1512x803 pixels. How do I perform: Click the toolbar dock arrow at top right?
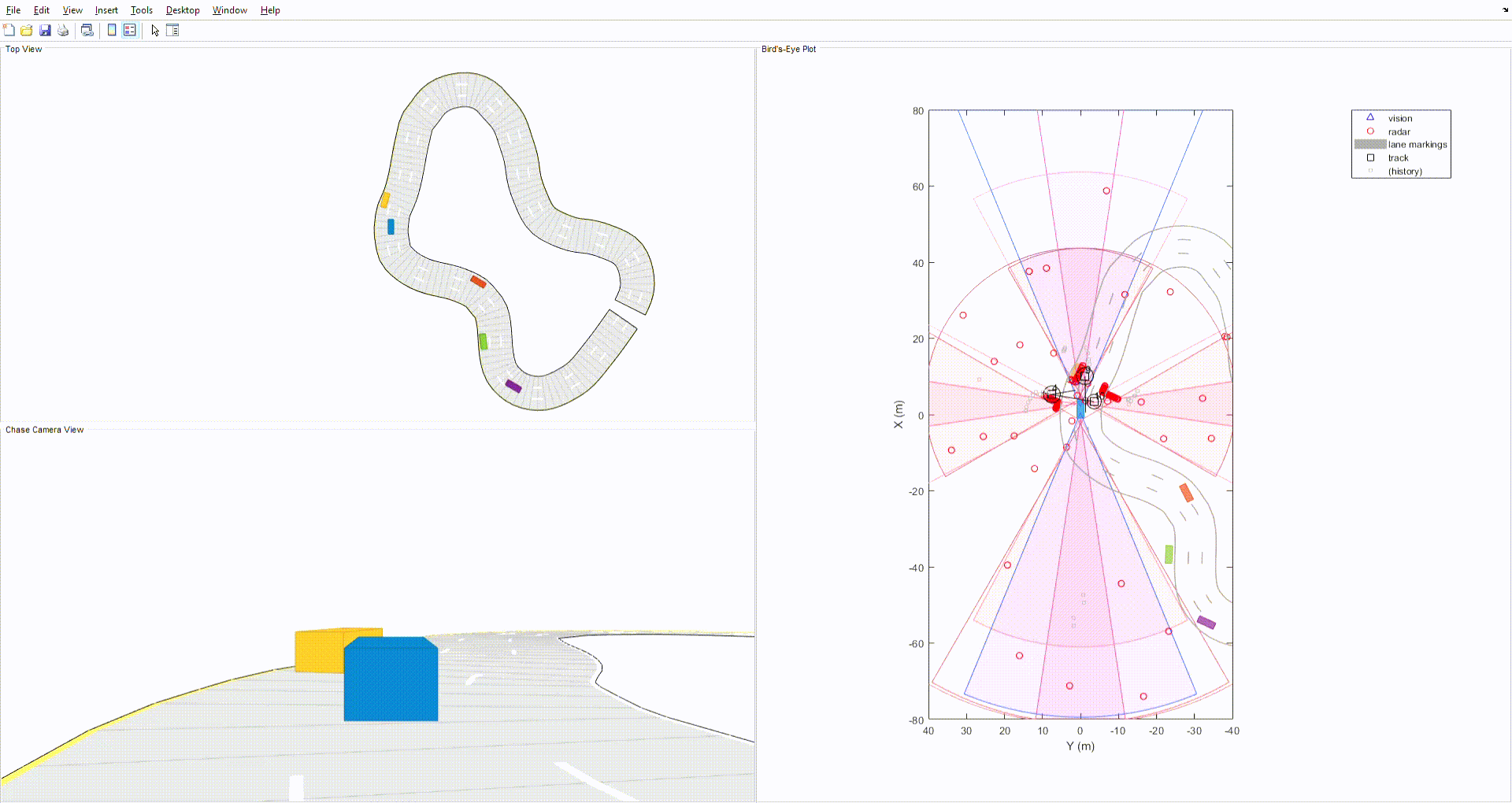(1505, 10)
